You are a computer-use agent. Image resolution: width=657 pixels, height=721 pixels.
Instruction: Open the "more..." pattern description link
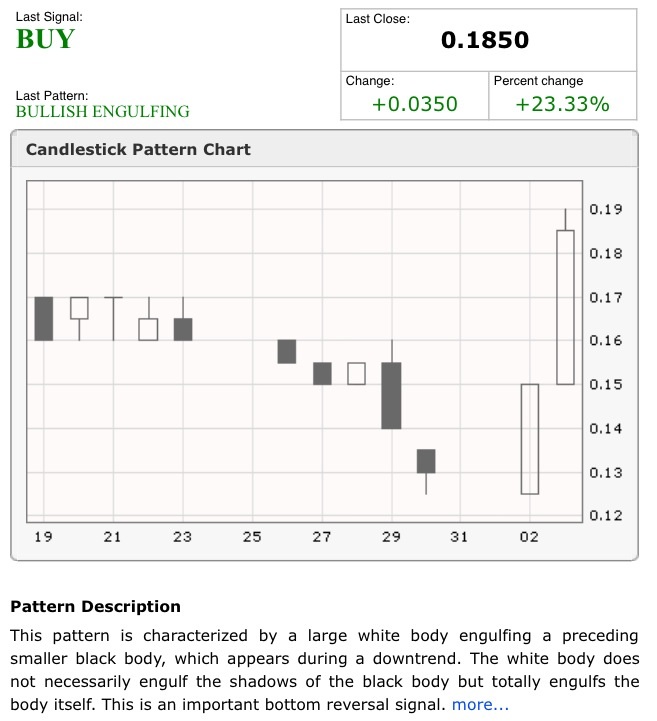pos(480,705)
